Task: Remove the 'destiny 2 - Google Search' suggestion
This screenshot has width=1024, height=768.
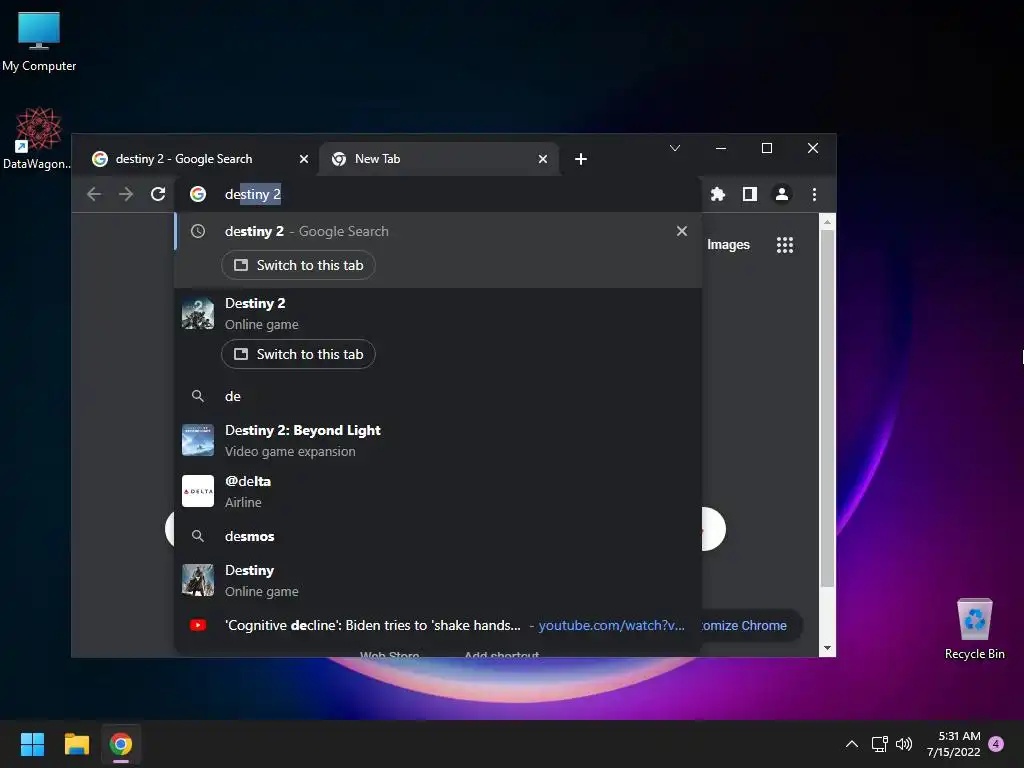Action: 682,231
